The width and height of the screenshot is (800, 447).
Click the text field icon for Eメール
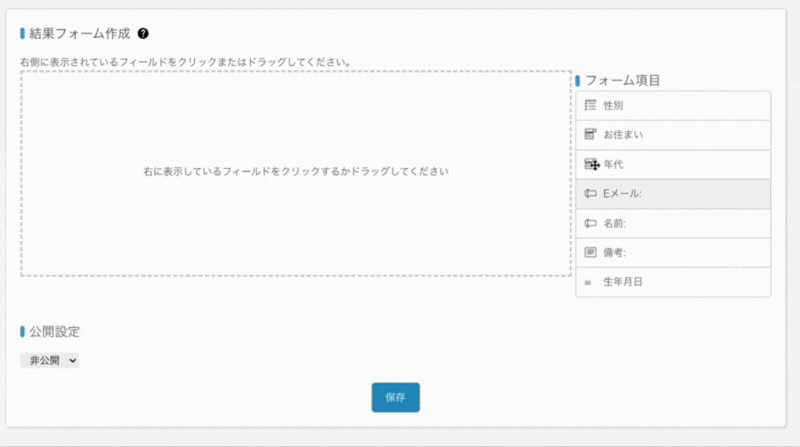tap(590, 194)
